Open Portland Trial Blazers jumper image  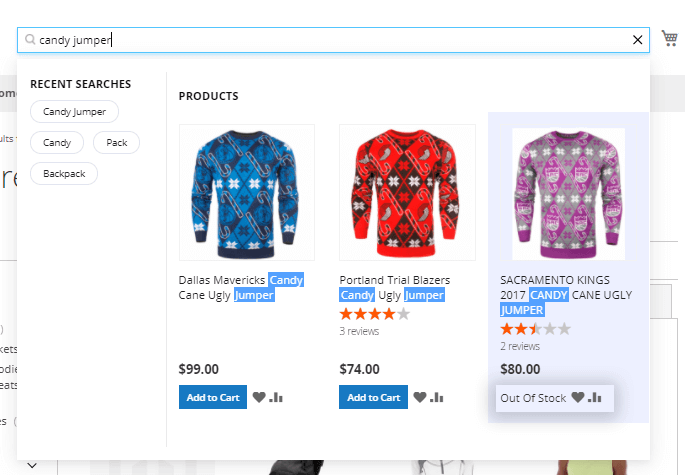407,192
